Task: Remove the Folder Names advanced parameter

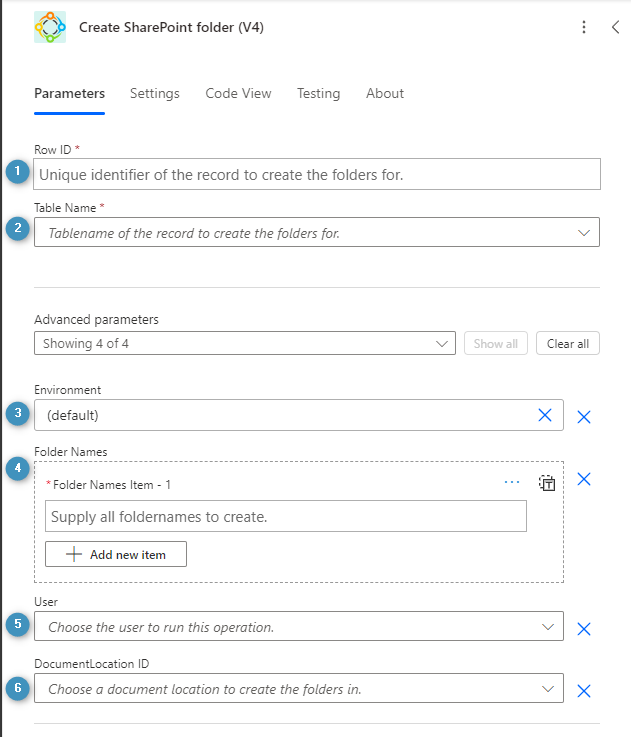Action: [584, 479]
